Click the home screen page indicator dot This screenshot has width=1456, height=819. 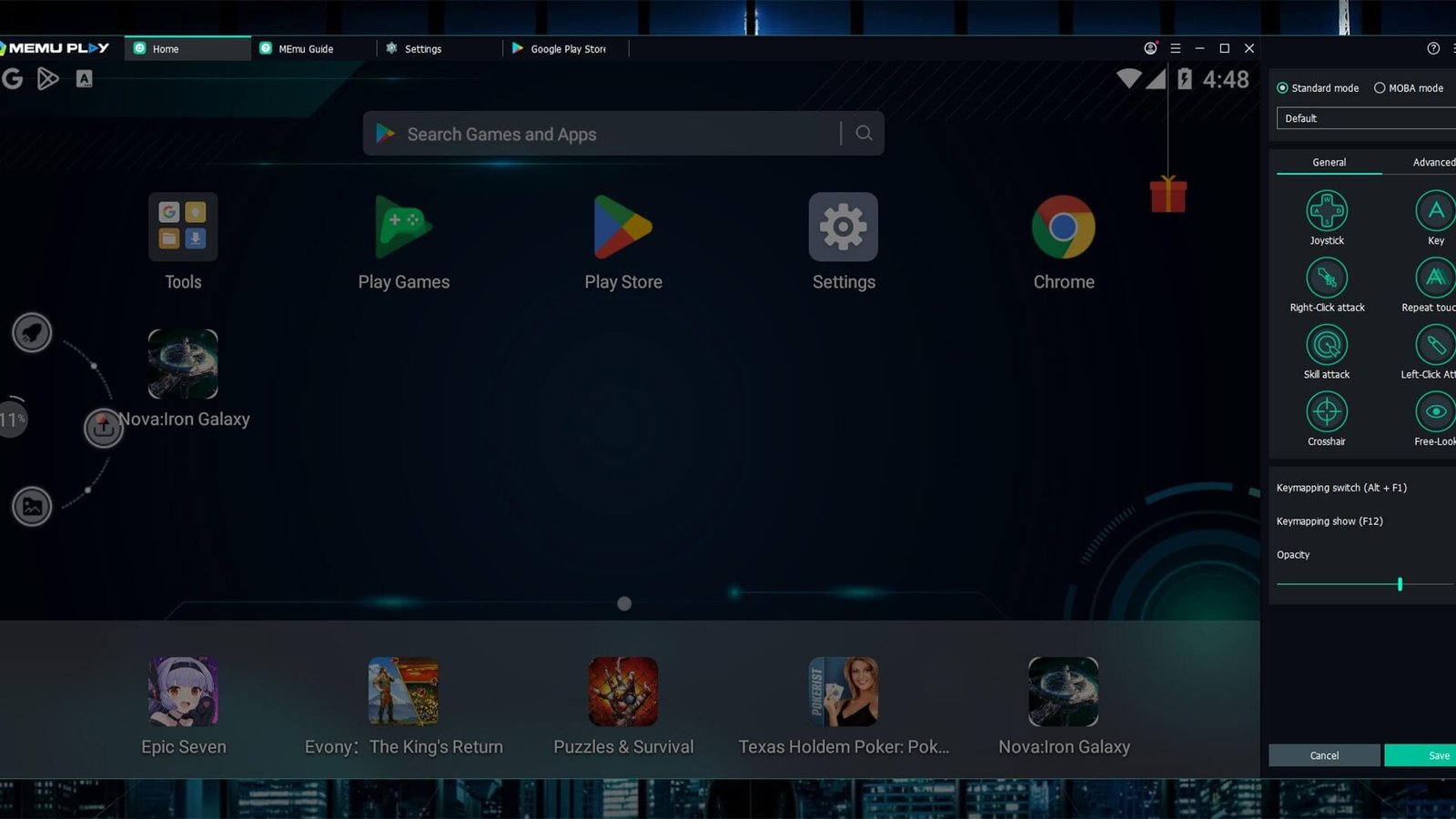[x=624, y=603]
